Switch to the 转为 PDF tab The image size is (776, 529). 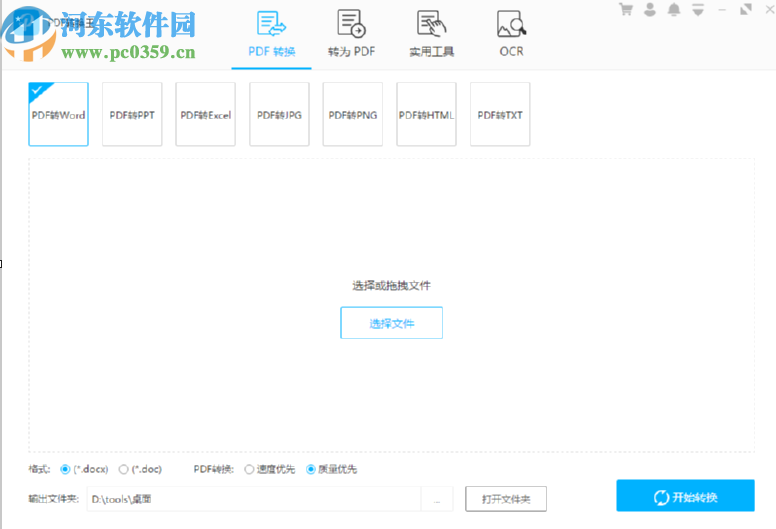[351, 33]
